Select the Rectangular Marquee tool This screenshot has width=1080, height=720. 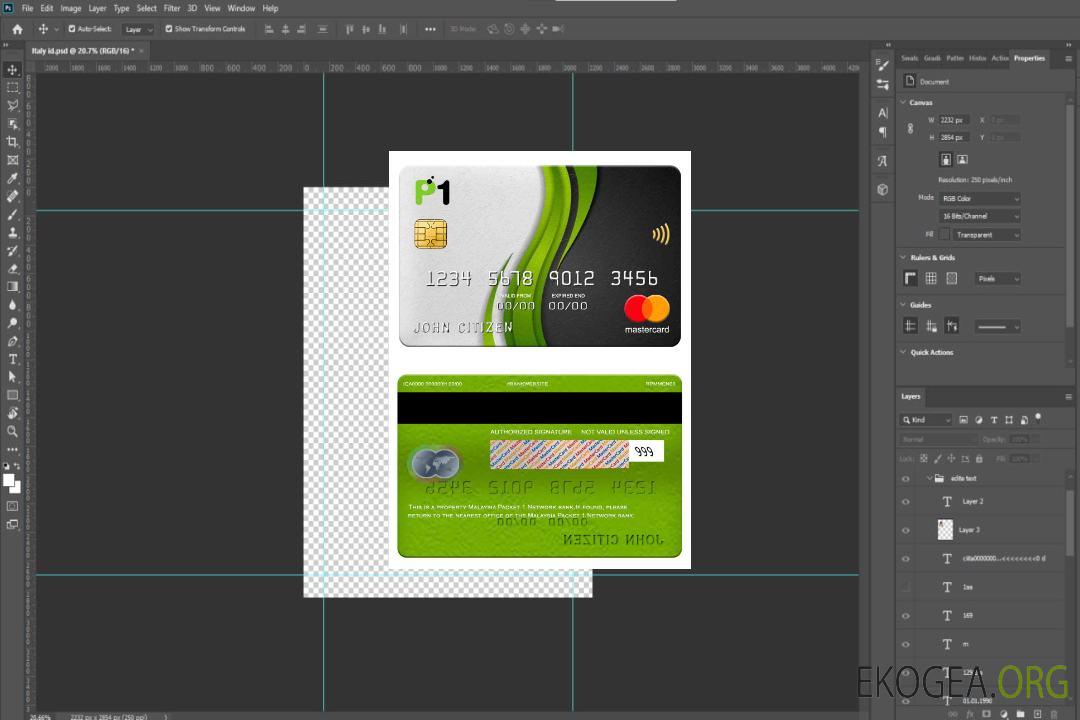tap(12, 88)
